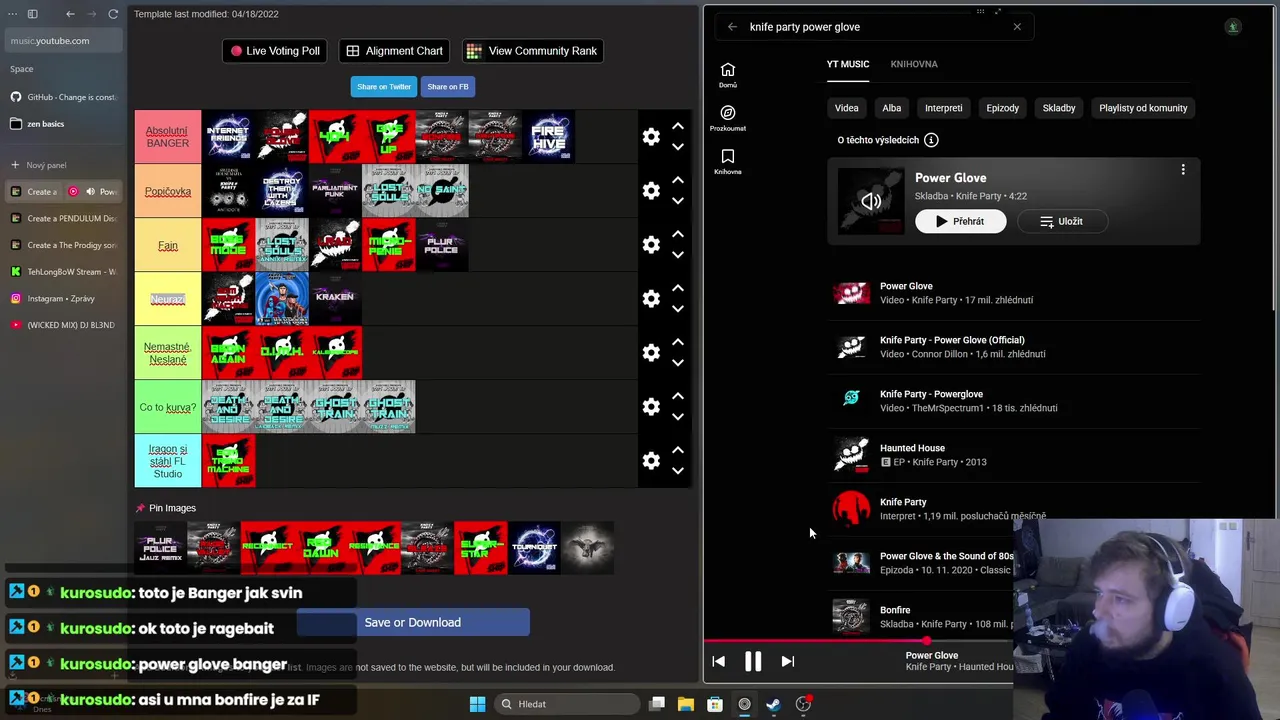The height and width of the screenshot is (720, 1280).
Task: Open Instagram Zprávy sidebar tab
Action: tap(63, 298)
